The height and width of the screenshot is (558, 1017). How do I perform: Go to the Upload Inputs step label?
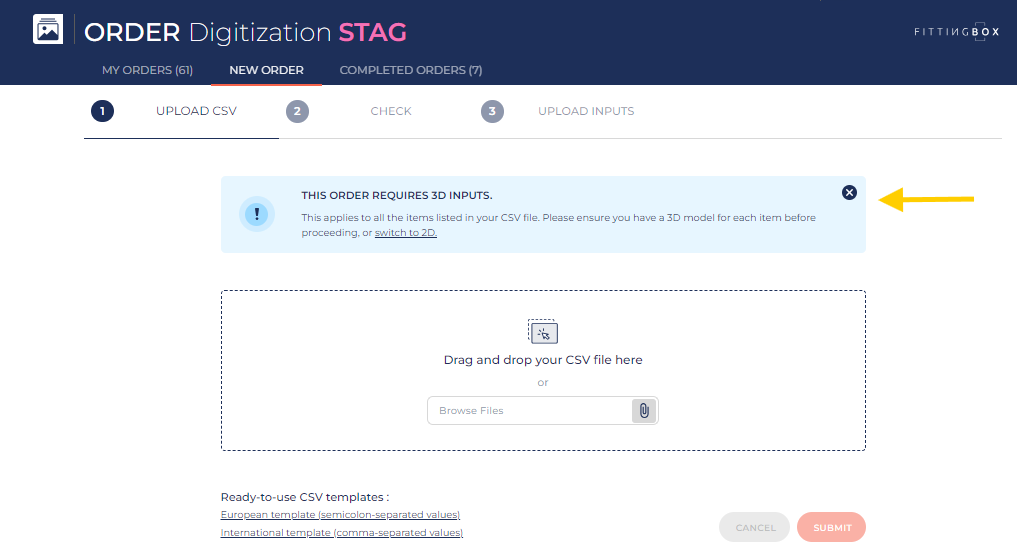pyautogui.click(x=586, y=111)
